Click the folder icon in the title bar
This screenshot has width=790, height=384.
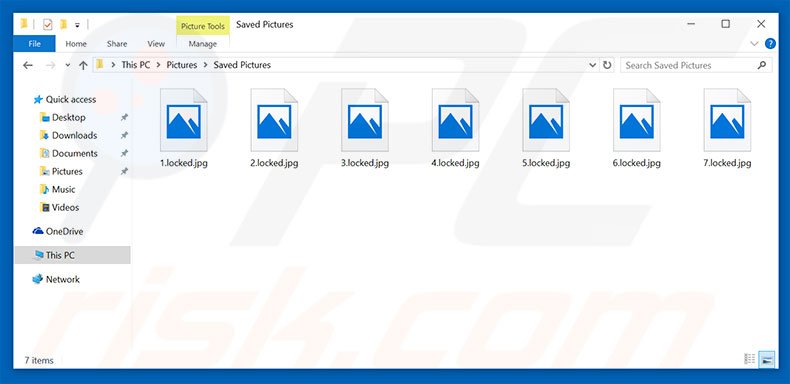pyautogui.click(x=24, y=24)
